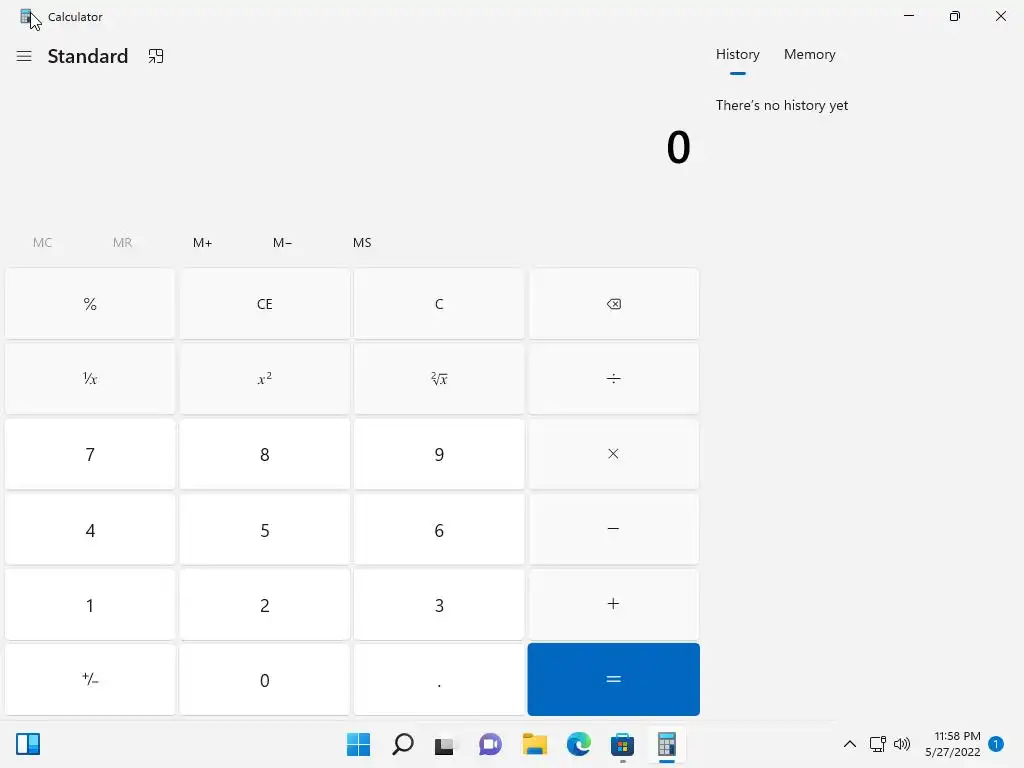
Task: Click the volume speaker tray icon
Action: pyautogui.click(x=902, y=744)
